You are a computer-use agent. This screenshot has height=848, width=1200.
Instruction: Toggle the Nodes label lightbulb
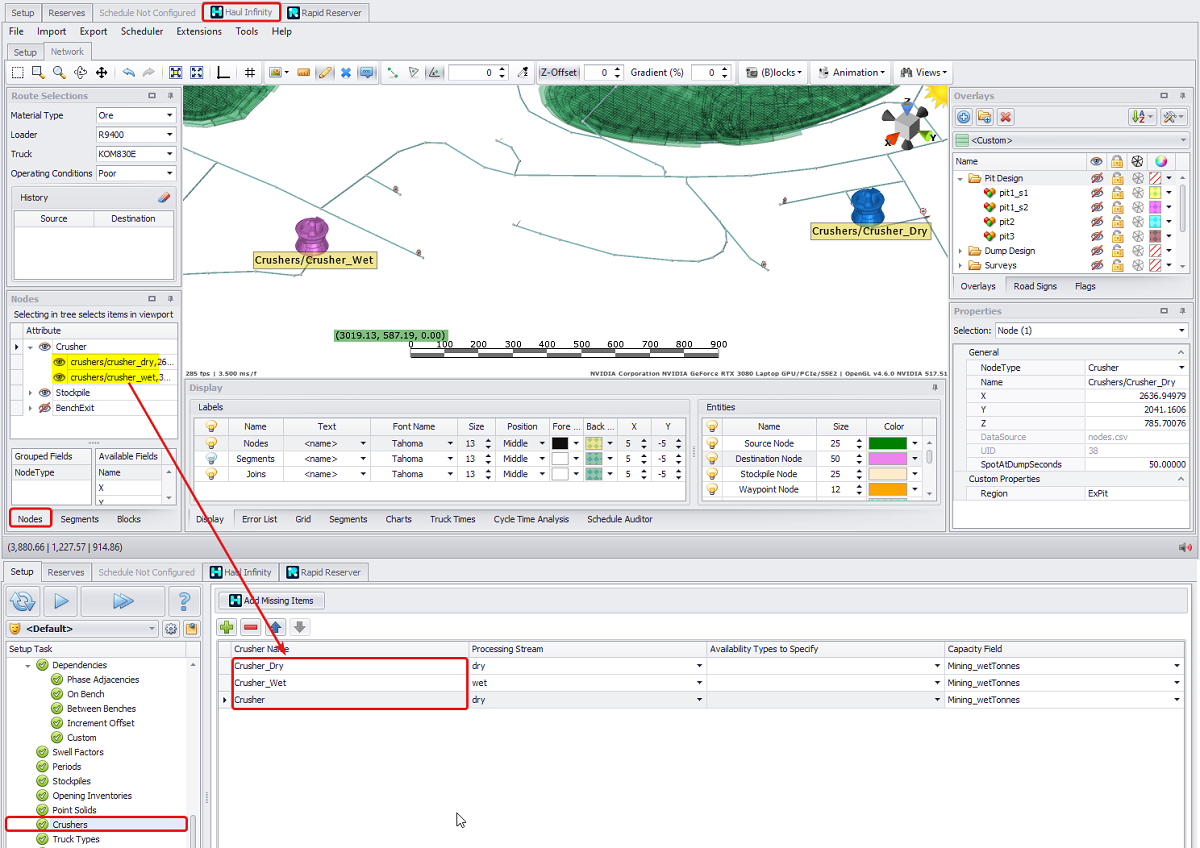[x=211, y=443]
